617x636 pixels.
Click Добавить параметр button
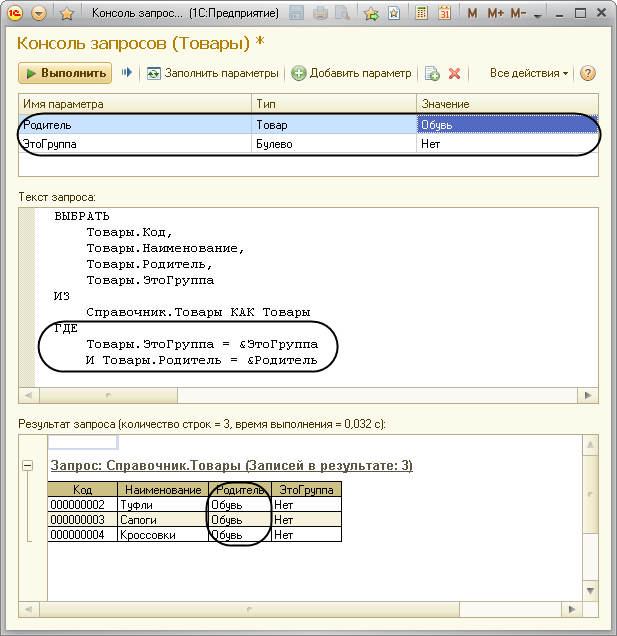[x=351, y=73]
